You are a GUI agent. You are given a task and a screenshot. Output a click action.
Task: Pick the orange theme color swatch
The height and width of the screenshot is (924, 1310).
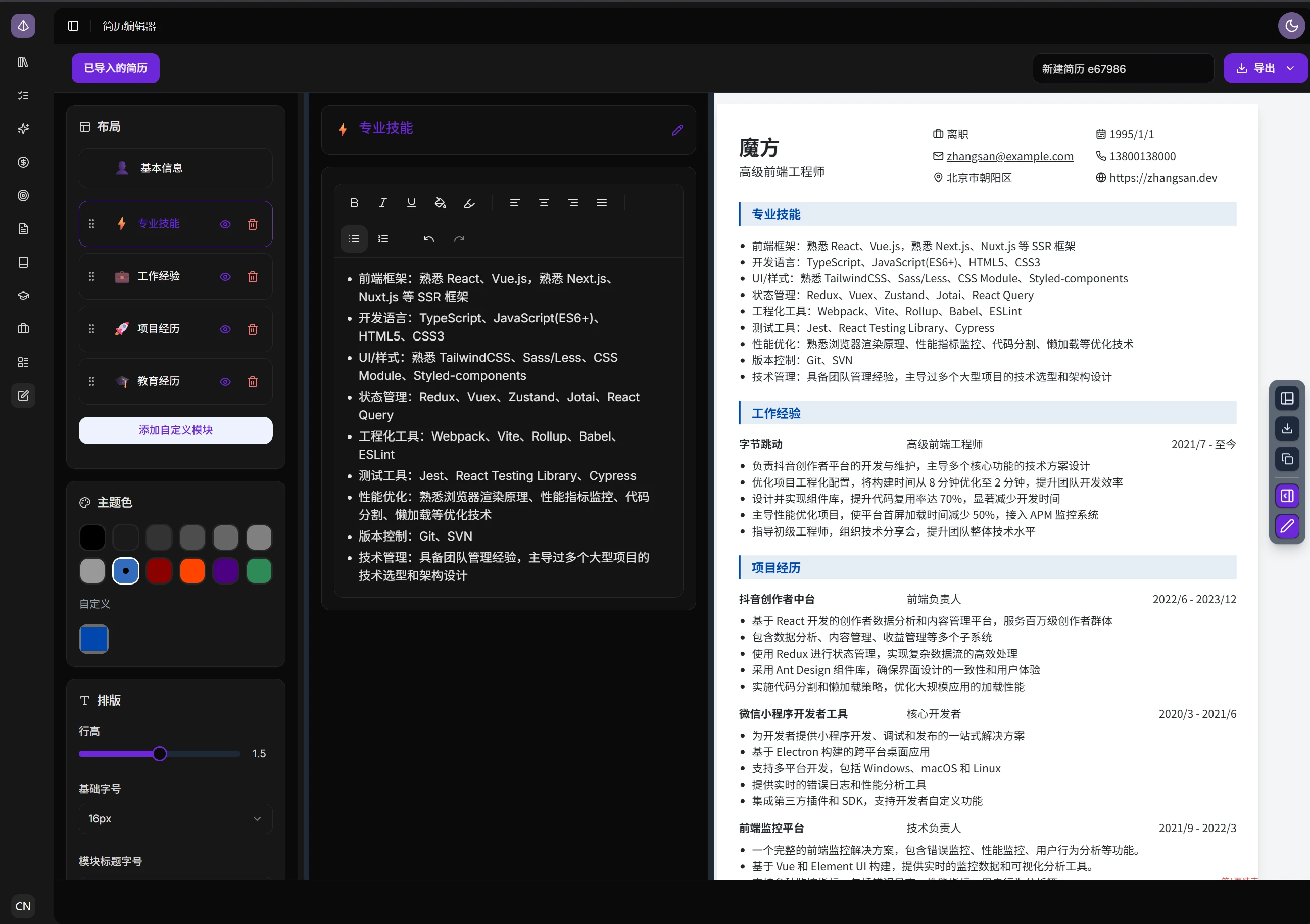pos(192,571)
